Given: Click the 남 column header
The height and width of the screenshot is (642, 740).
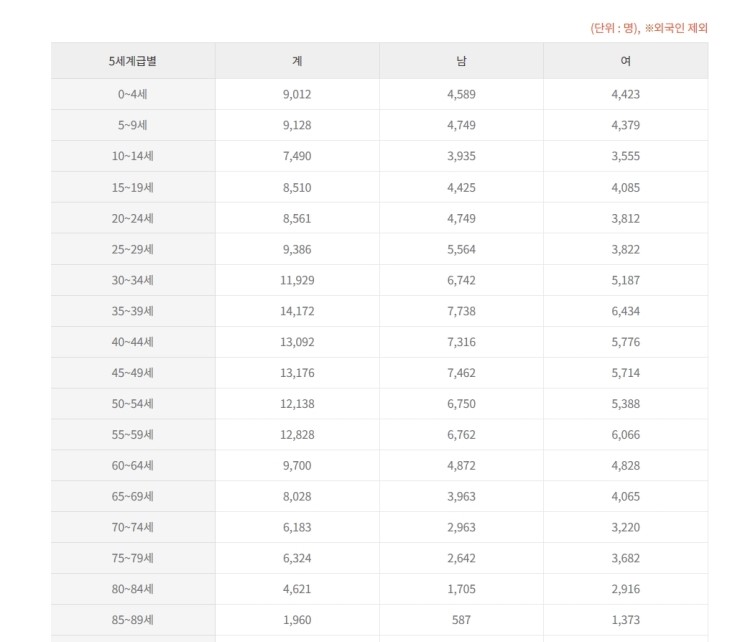Looking at the screenshot, I should 461,61.
